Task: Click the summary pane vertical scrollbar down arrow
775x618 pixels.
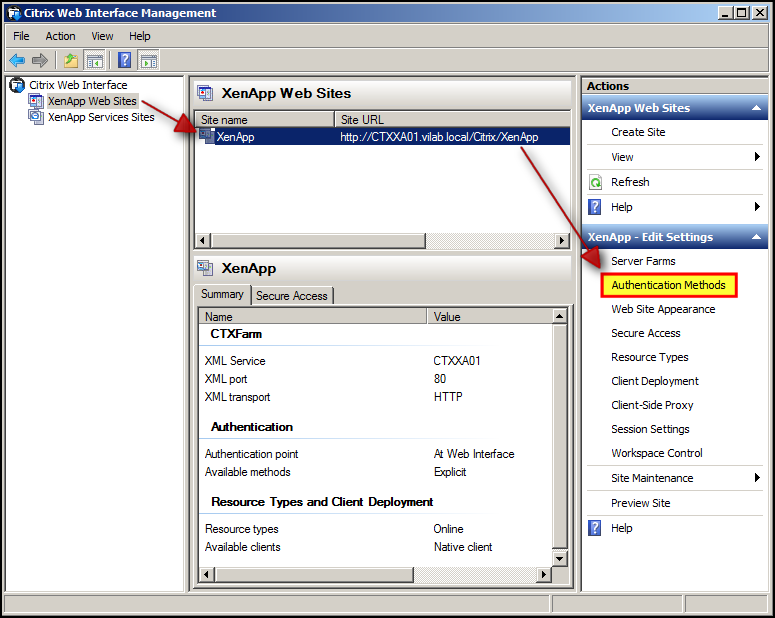Action: (x=560, y=558)
